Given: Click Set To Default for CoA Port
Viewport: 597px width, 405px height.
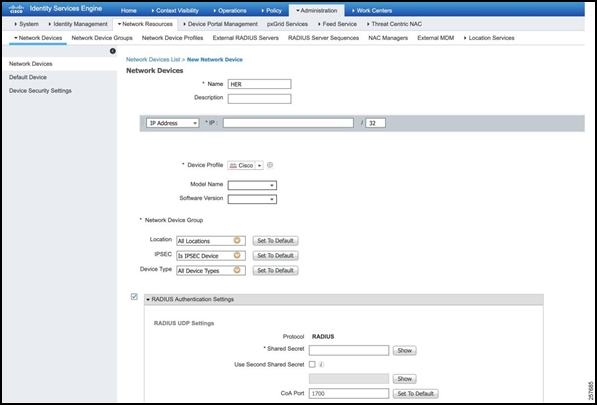Looking at the screenshot, I should point(415,394).
